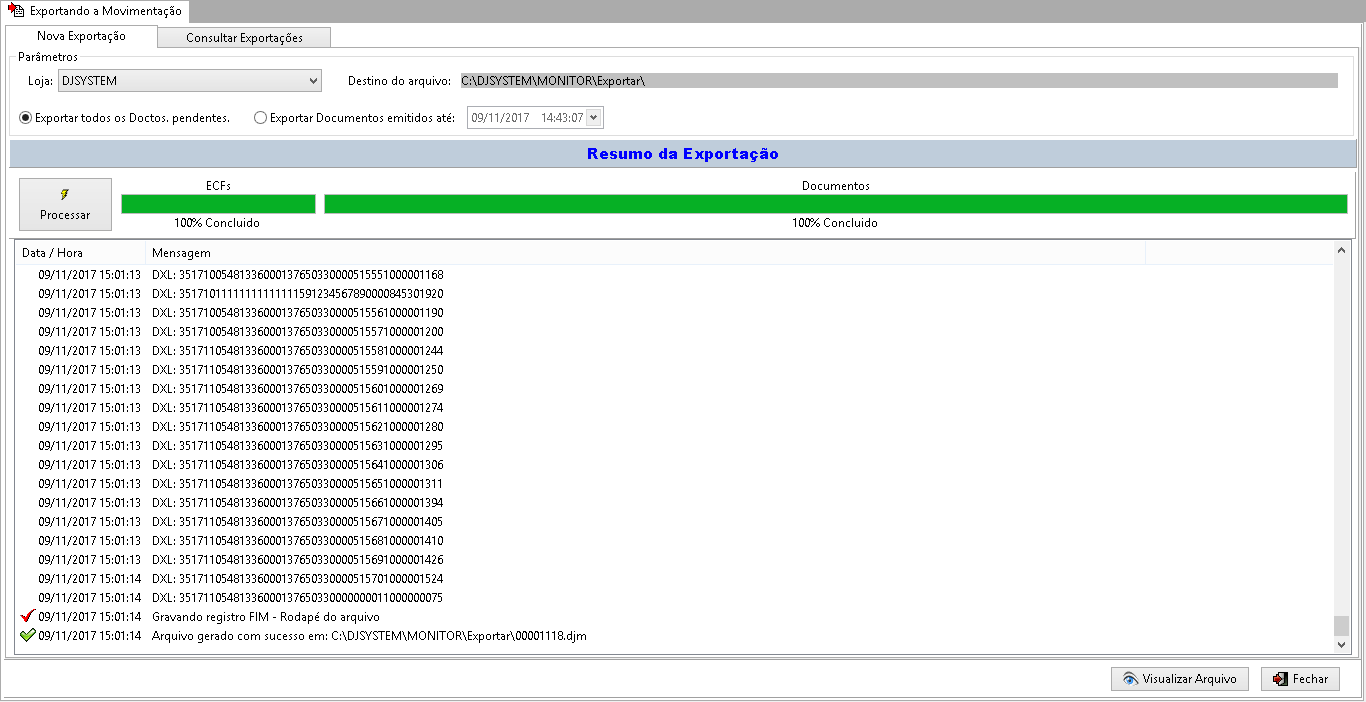Image resolution: width=1366 pixels, height=702 pixels.
Task: Click the green check mark beside Arquivo gerado com sucesso
Action: pyautogui.click(x=27, y=635)
